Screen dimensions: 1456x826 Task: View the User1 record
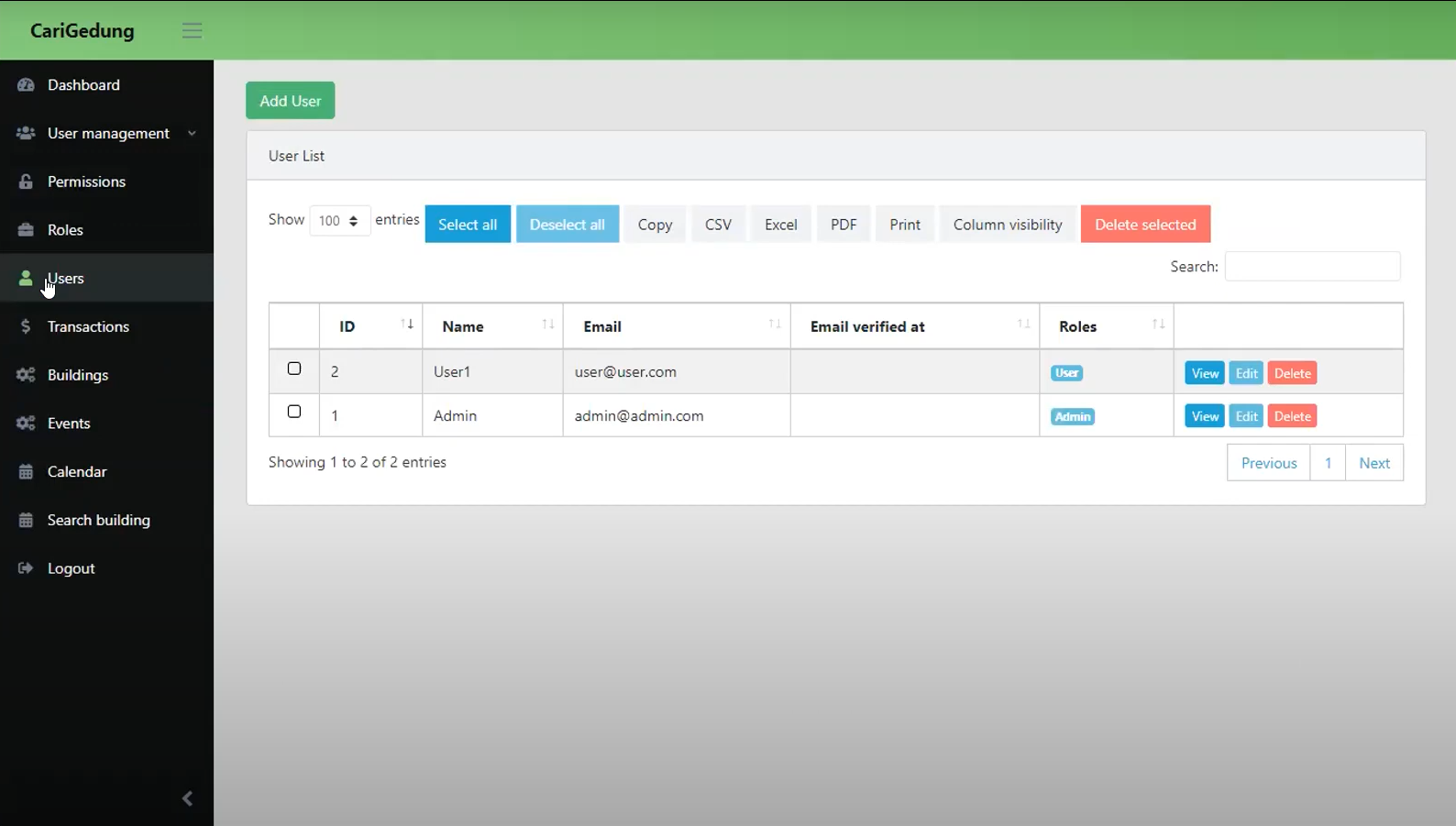coord(1205,373)
